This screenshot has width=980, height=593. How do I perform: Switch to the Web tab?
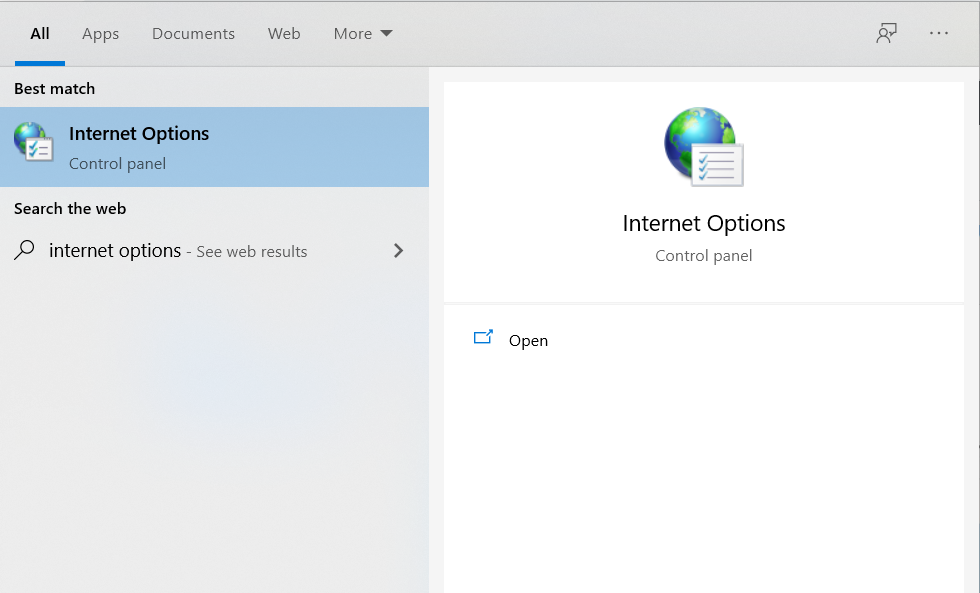[284, 34]
